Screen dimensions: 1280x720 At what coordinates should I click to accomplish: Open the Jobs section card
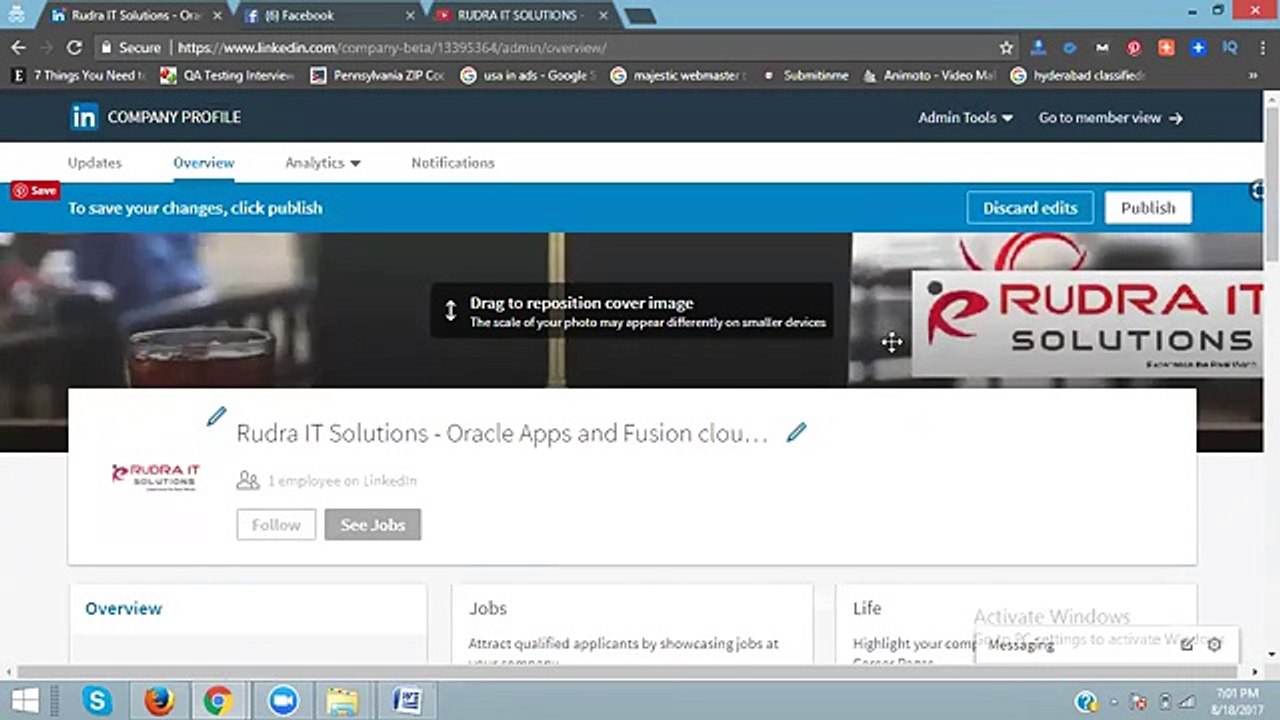coord(632,623)
